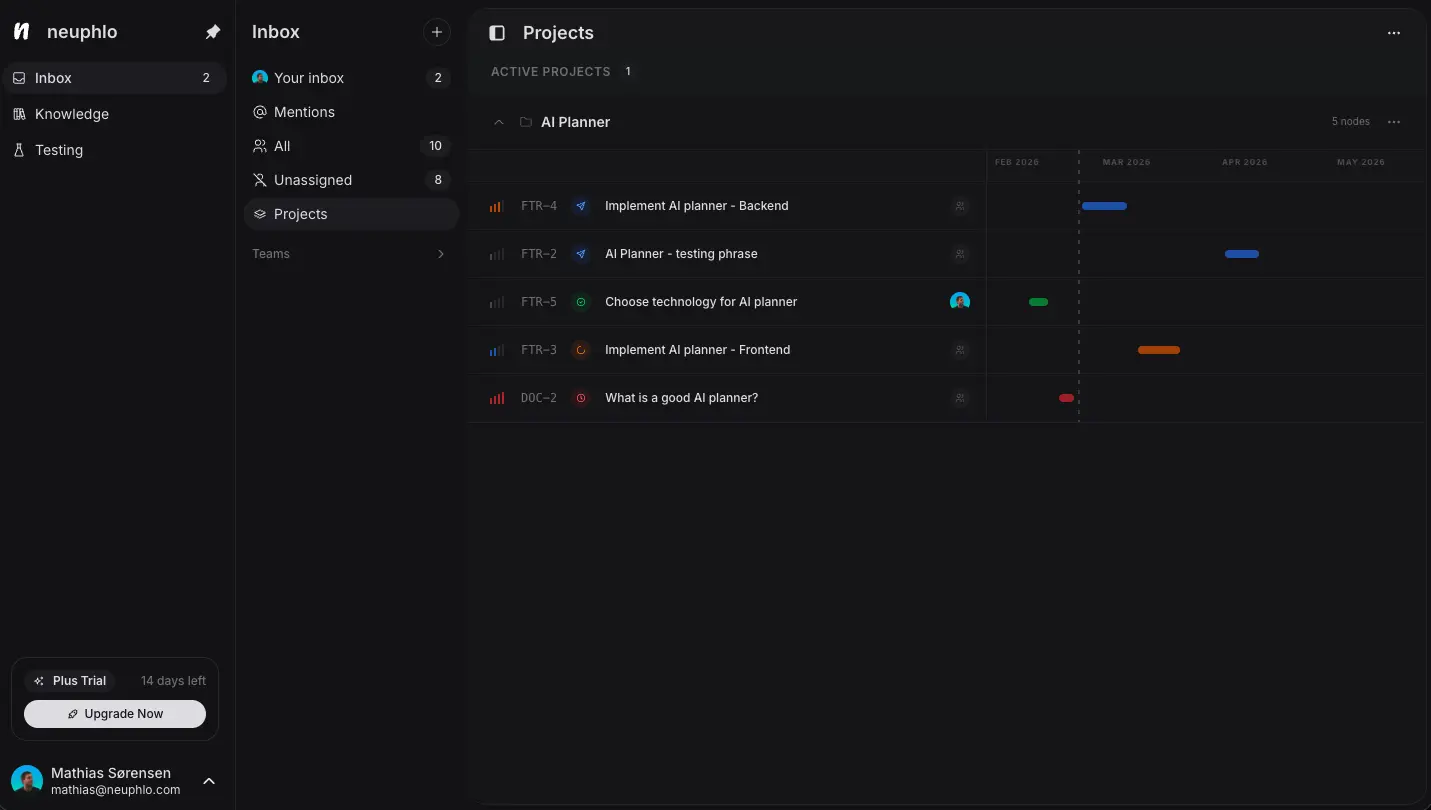Screen dimensions: 1431x810
Task: Click the high-priority bars icon on FTR-4
Action: (495, 206)
